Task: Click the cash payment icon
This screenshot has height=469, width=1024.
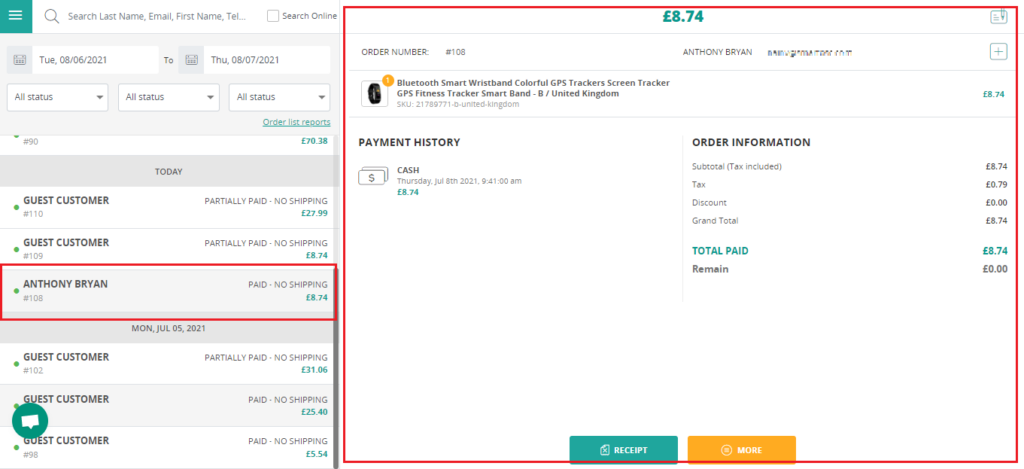Action: click(373, 176)
